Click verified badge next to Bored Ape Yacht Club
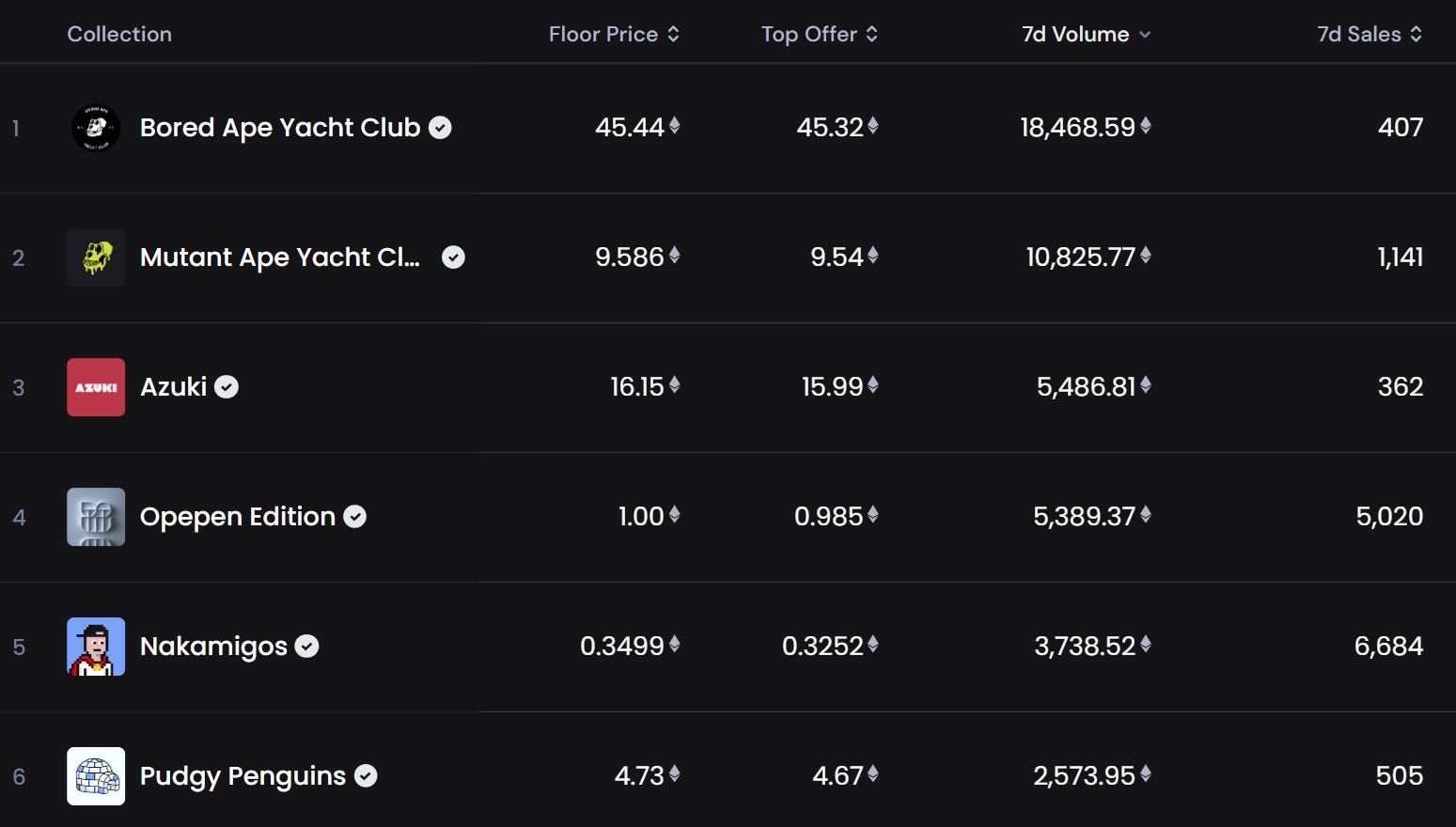This screenshot has height=827, width=1456. coord(440,128)
